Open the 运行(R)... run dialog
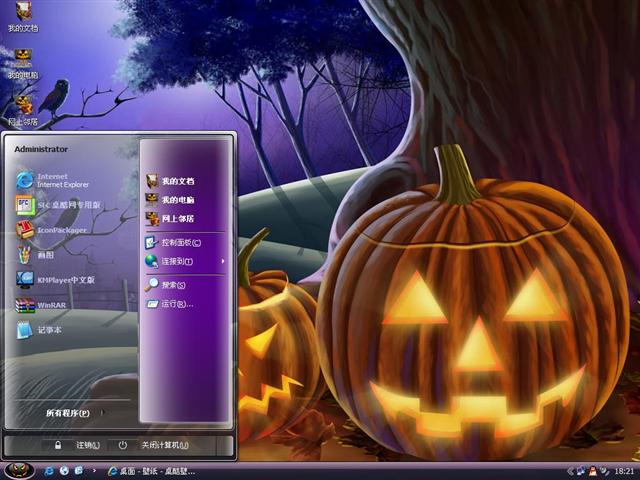 click(176, 304)
